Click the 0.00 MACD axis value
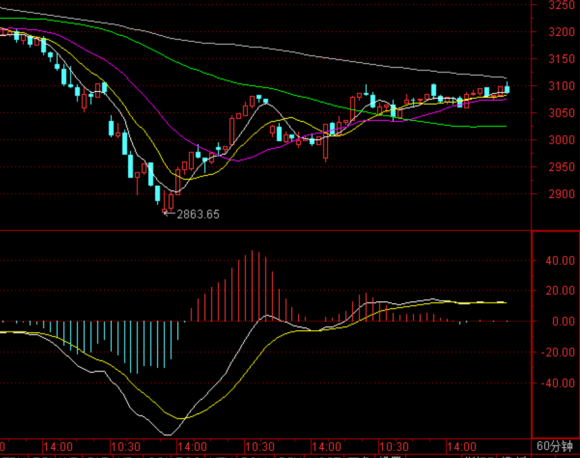This screenshot has width=580, height=458. [563, 321]
